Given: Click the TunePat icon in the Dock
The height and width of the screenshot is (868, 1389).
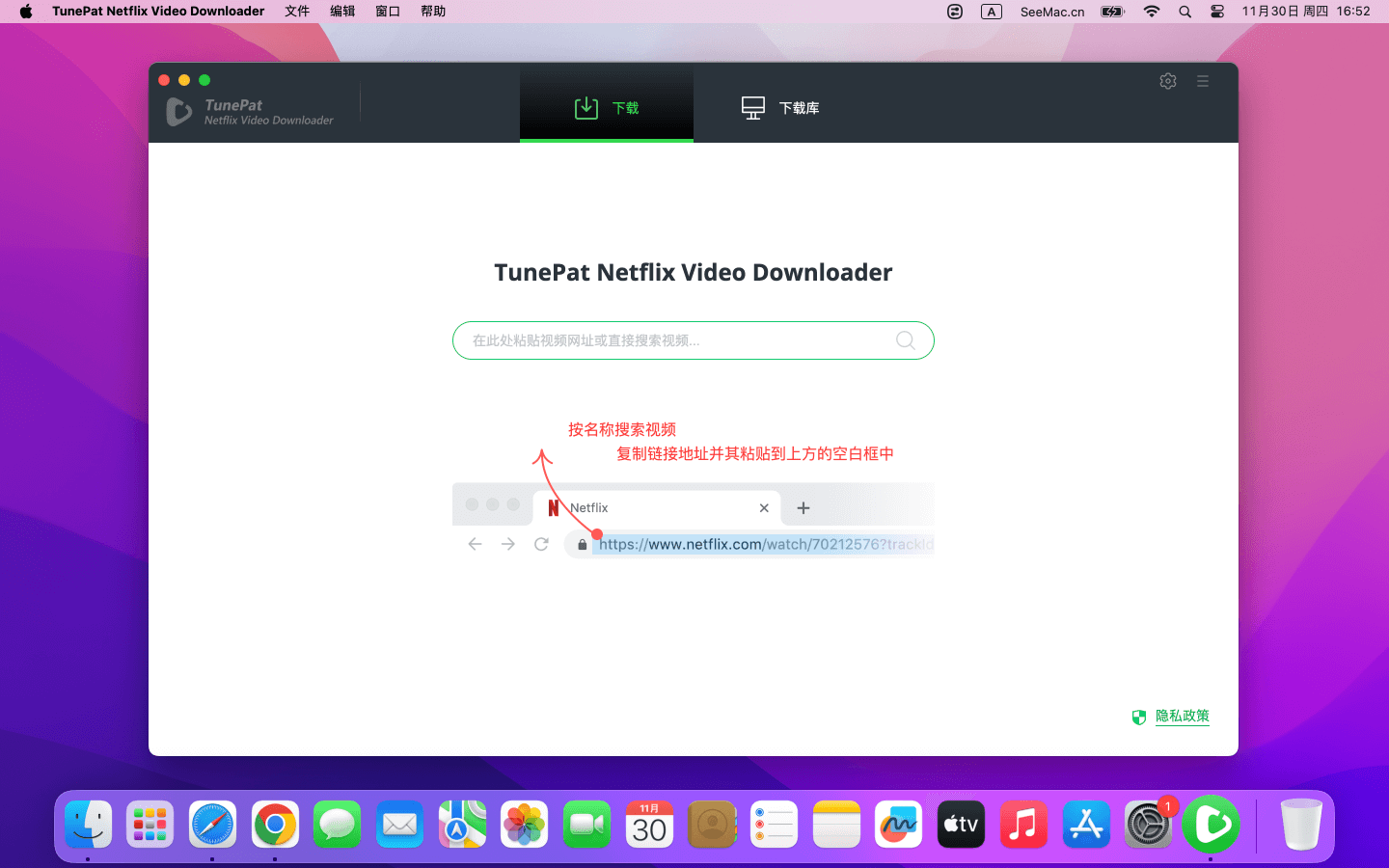Looking at the screenshot, I should tap(1211, 825).
